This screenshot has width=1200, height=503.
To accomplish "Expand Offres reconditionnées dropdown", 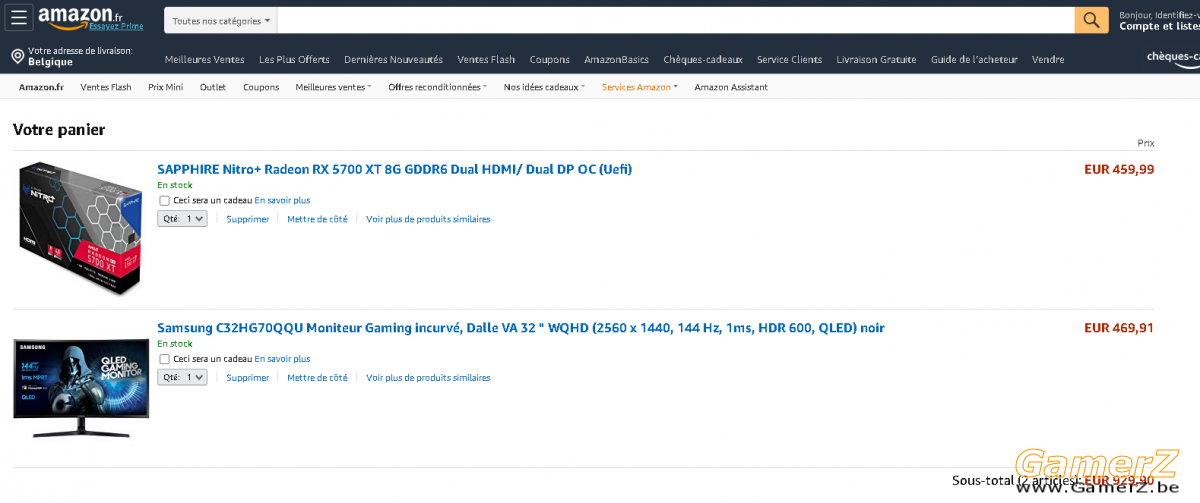I will (438, 87).
